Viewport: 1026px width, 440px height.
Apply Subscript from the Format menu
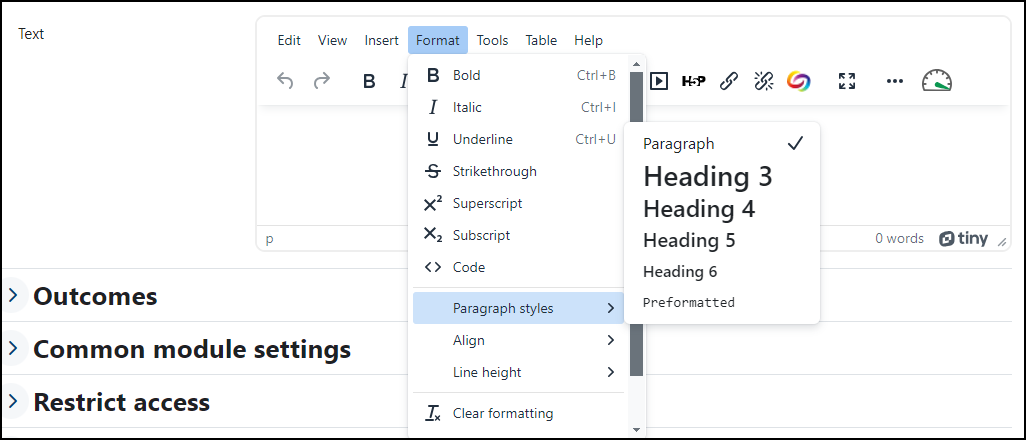520,236
